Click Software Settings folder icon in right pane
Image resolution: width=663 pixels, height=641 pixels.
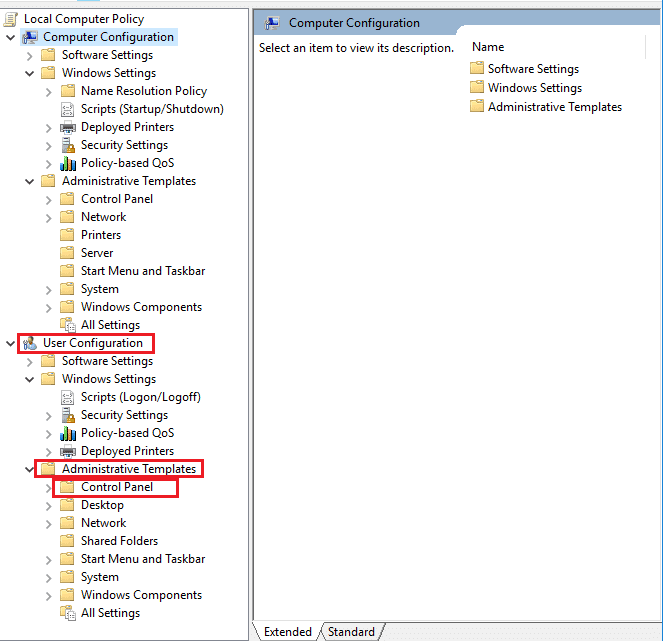click(x=477, y=68)
